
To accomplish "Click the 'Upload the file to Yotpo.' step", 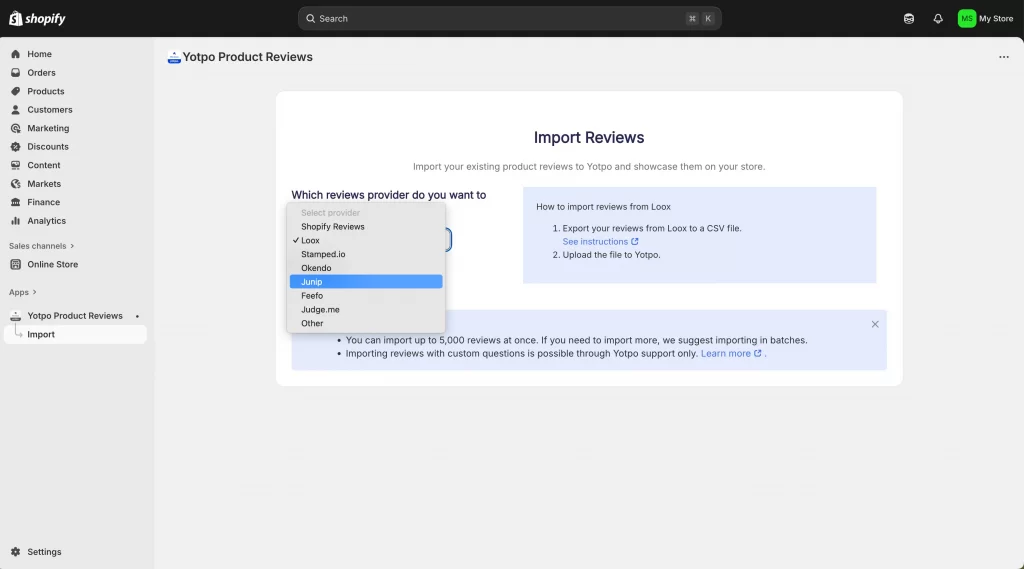I will click(x=611, y=255).
